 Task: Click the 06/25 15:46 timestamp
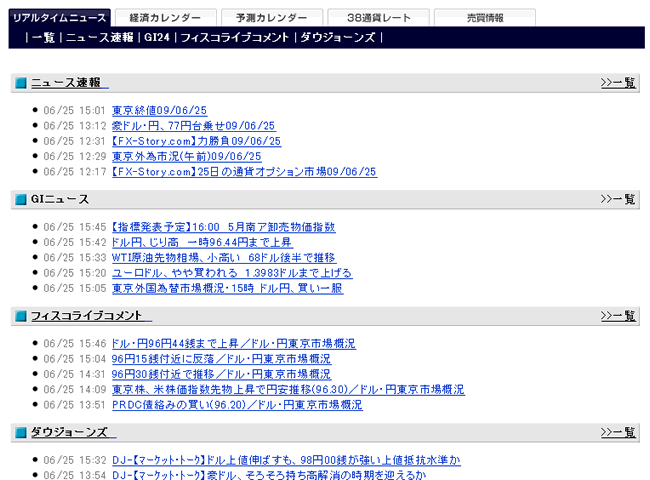coord(75,344)
